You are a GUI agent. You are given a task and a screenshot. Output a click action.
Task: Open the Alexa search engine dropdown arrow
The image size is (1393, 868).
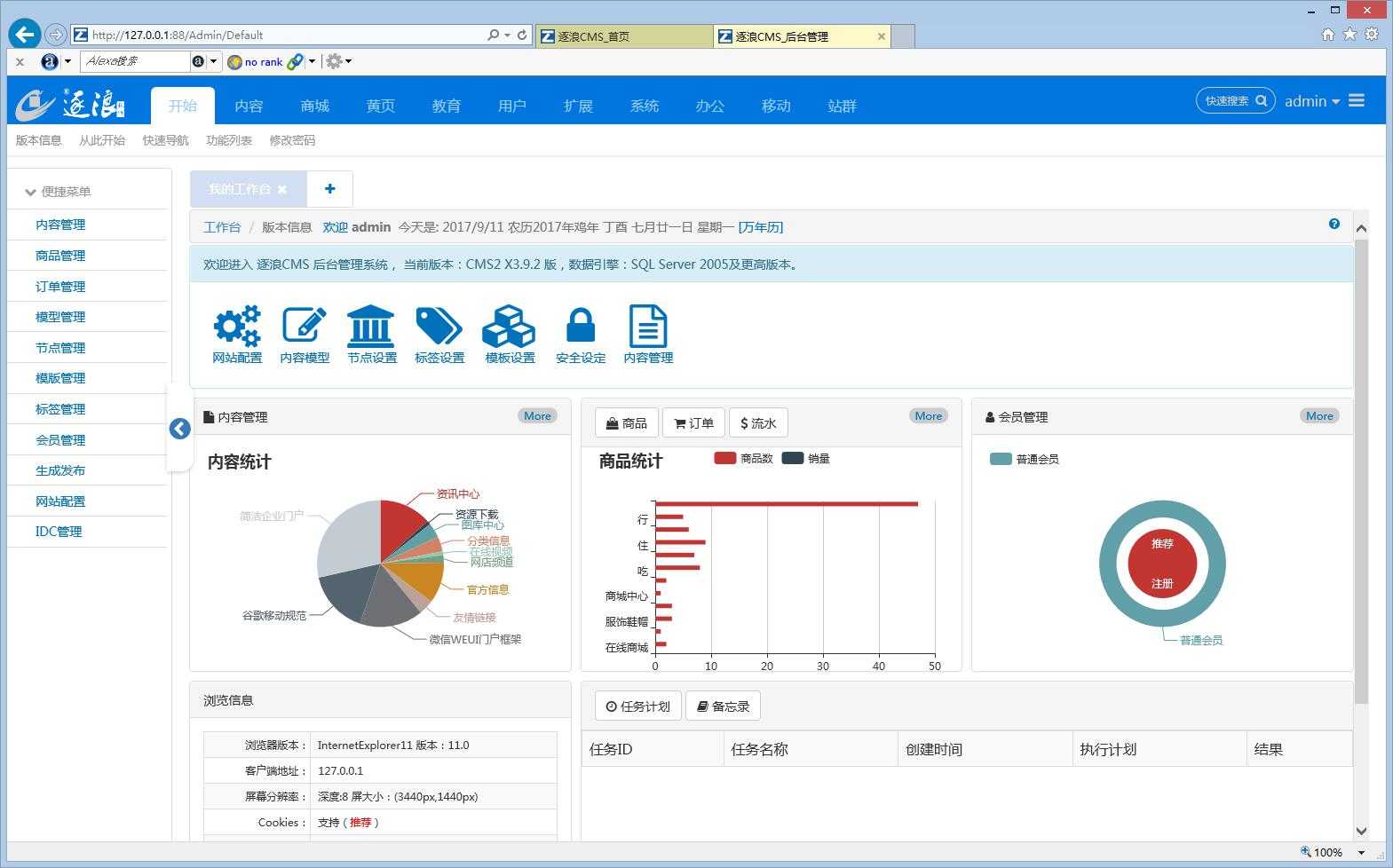click(x=213, y=61)
